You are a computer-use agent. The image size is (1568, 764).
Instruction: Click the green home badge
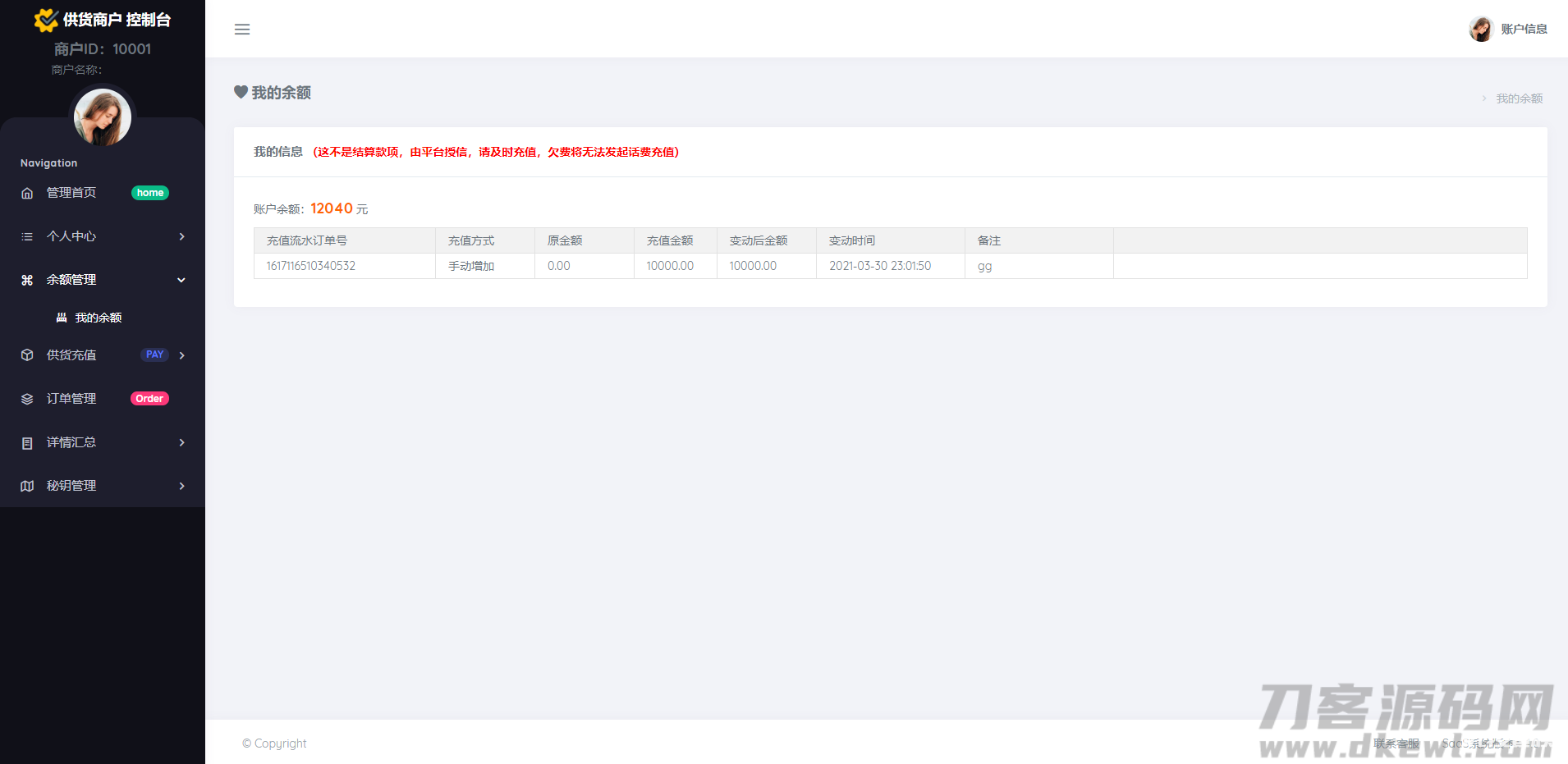[x=150, y=193]
